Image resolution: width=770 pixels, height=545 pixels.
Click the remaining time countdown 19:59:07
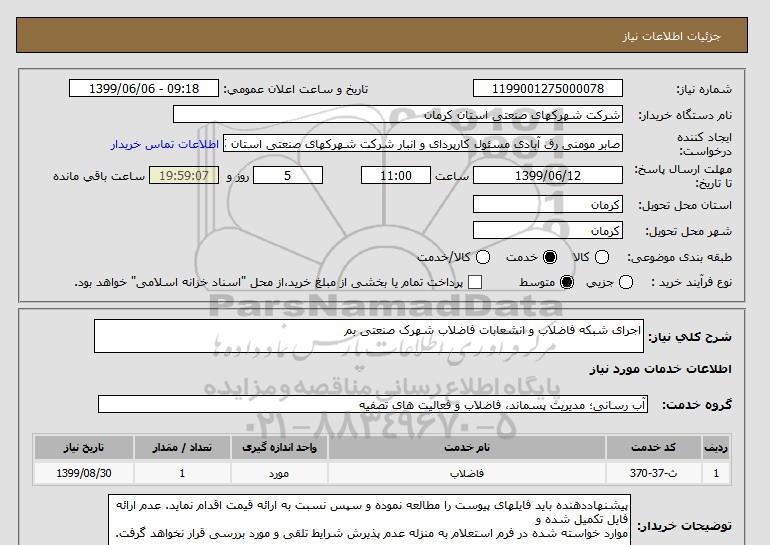184,175
